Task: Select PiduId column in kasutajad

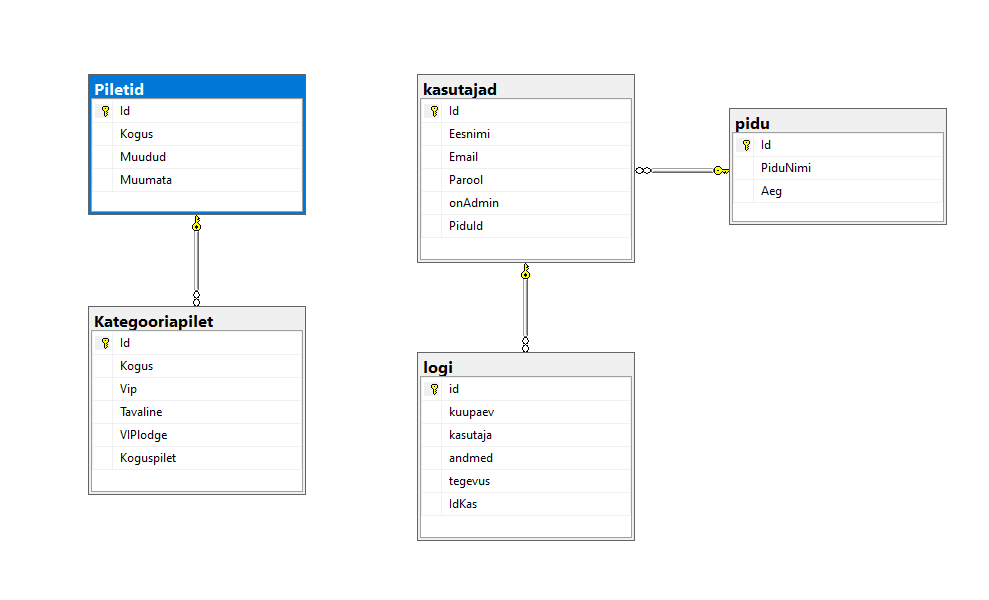Action: [x=525, y=226]
